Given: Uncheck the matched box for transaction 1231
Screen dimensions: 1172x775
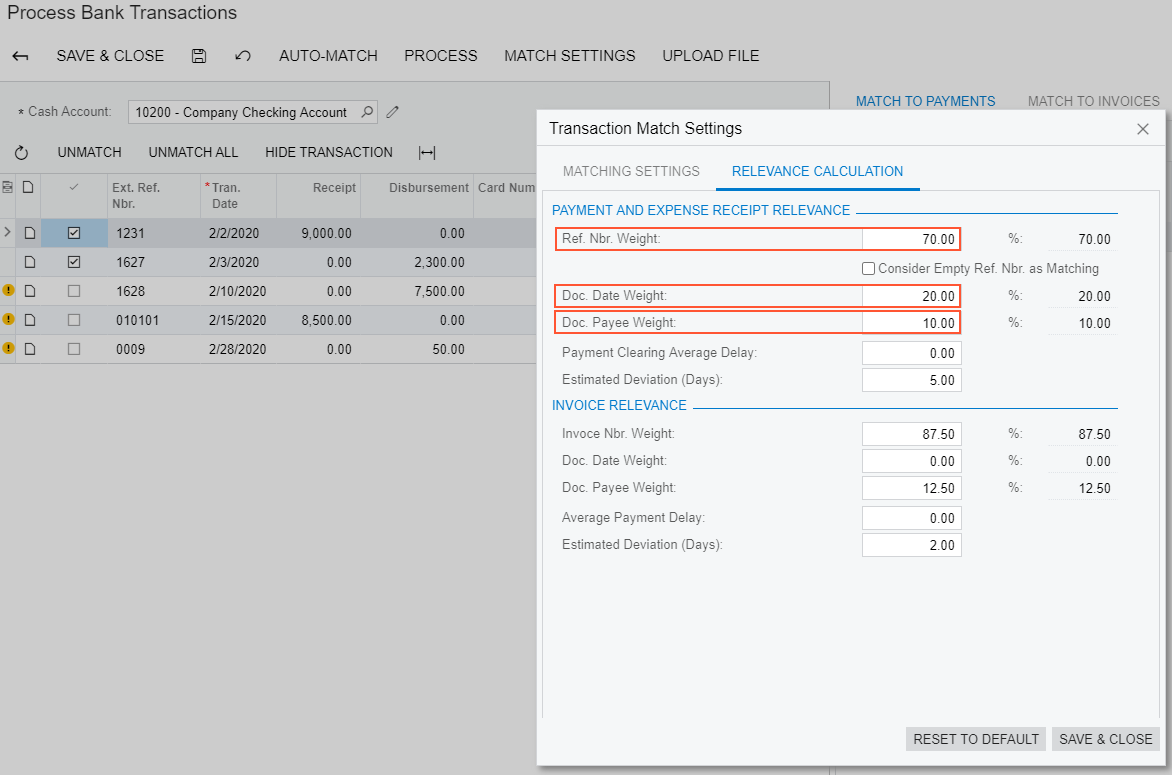Looking at the screenshot, I should [74, 233].
